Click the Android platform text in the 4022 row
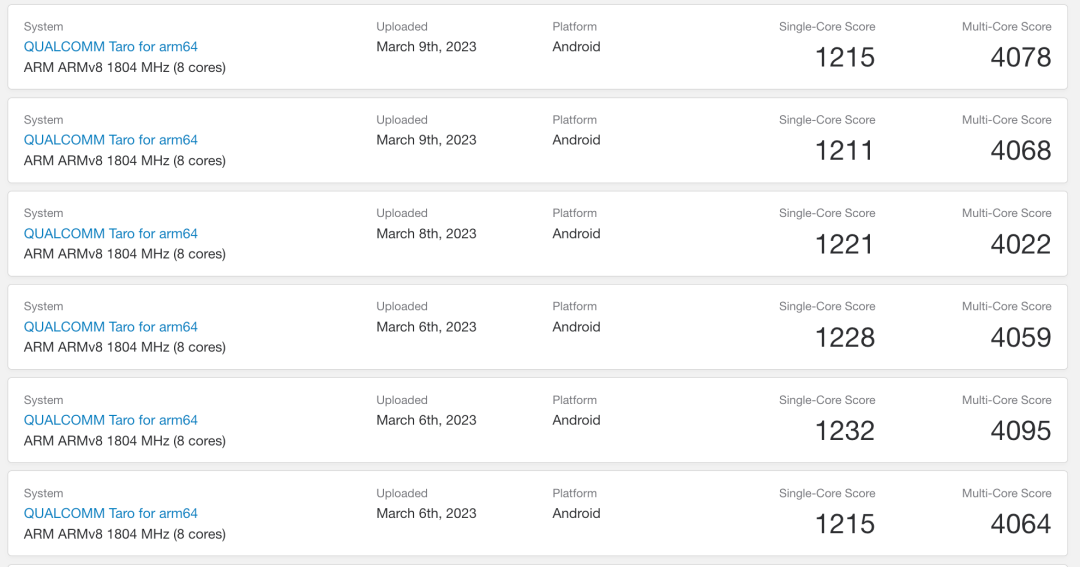1080x567 pixels. [576, 233]
